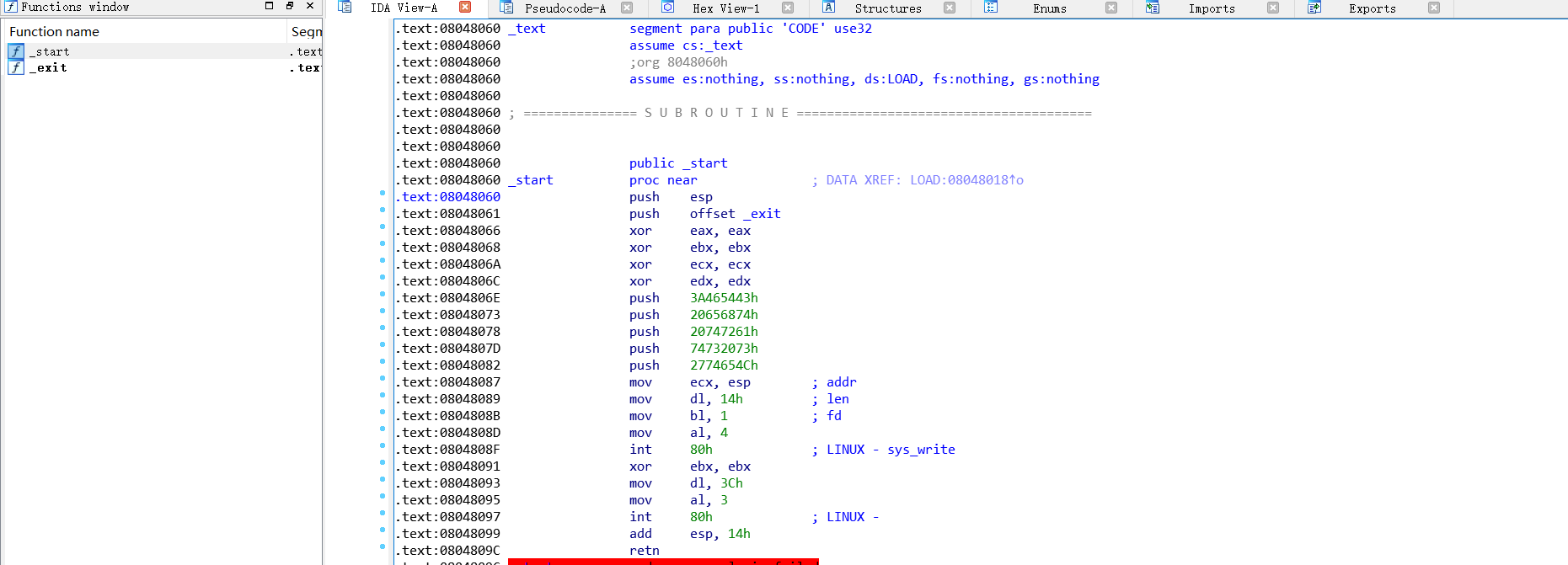Click the LOAD:08048018 data xref

click(966, 180)
